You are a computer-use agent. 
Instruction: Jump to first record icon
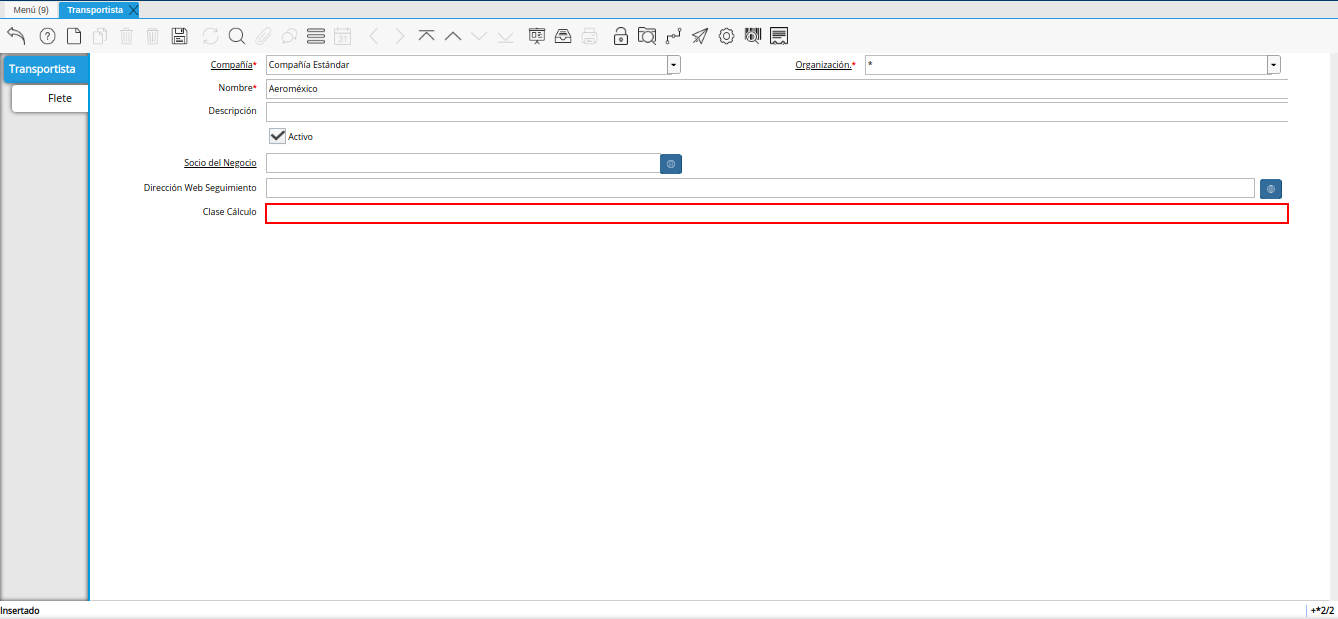pos(427,36)
